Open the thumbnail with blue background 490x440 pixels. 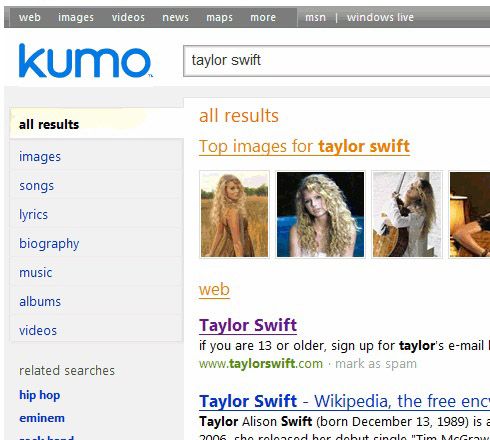point(320,214)
